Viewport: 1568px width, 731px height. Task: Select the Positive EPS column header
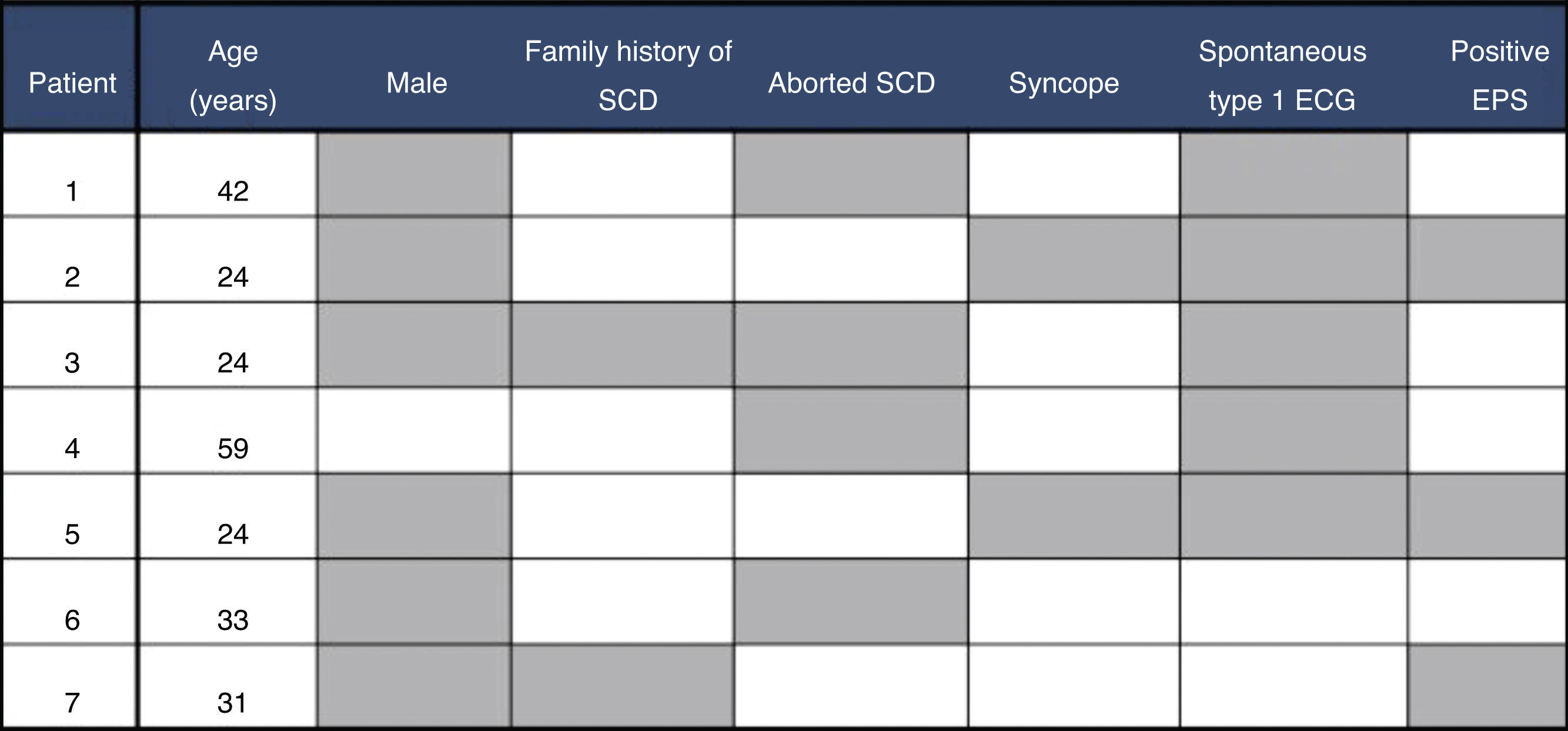(x=1499, y=75)
